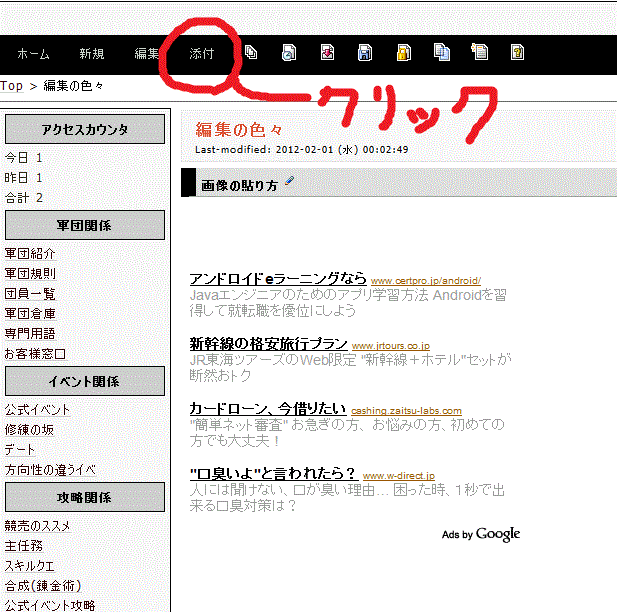Click 編集 in the top menu
617x612 pixels.
coord(147,53)
